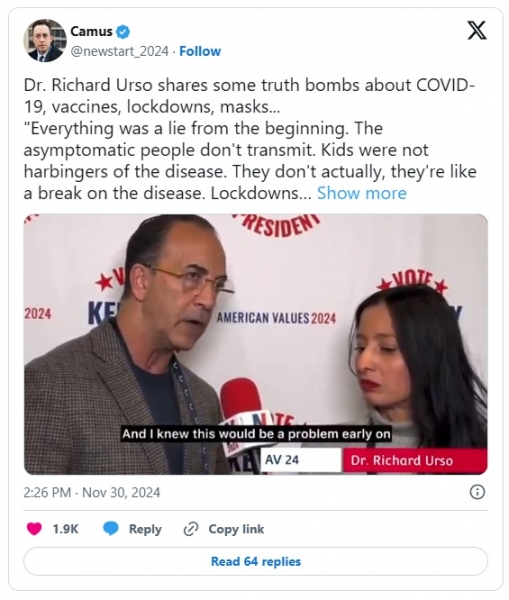Click the Copy link text

(x=236, y=529)
